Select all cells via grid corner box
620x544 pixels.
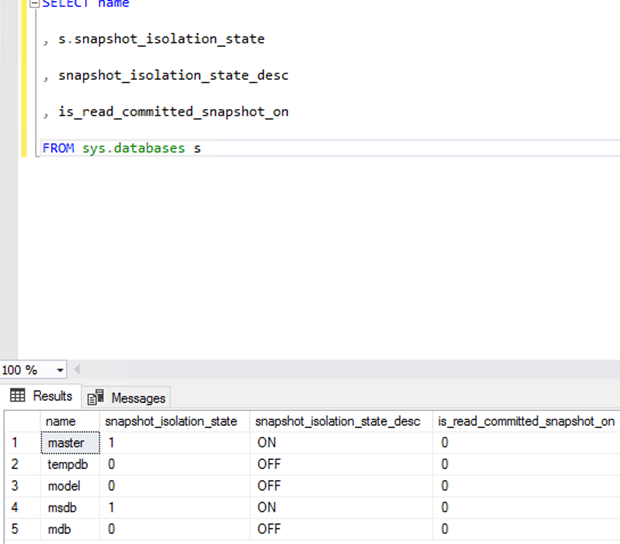point(19,422)
